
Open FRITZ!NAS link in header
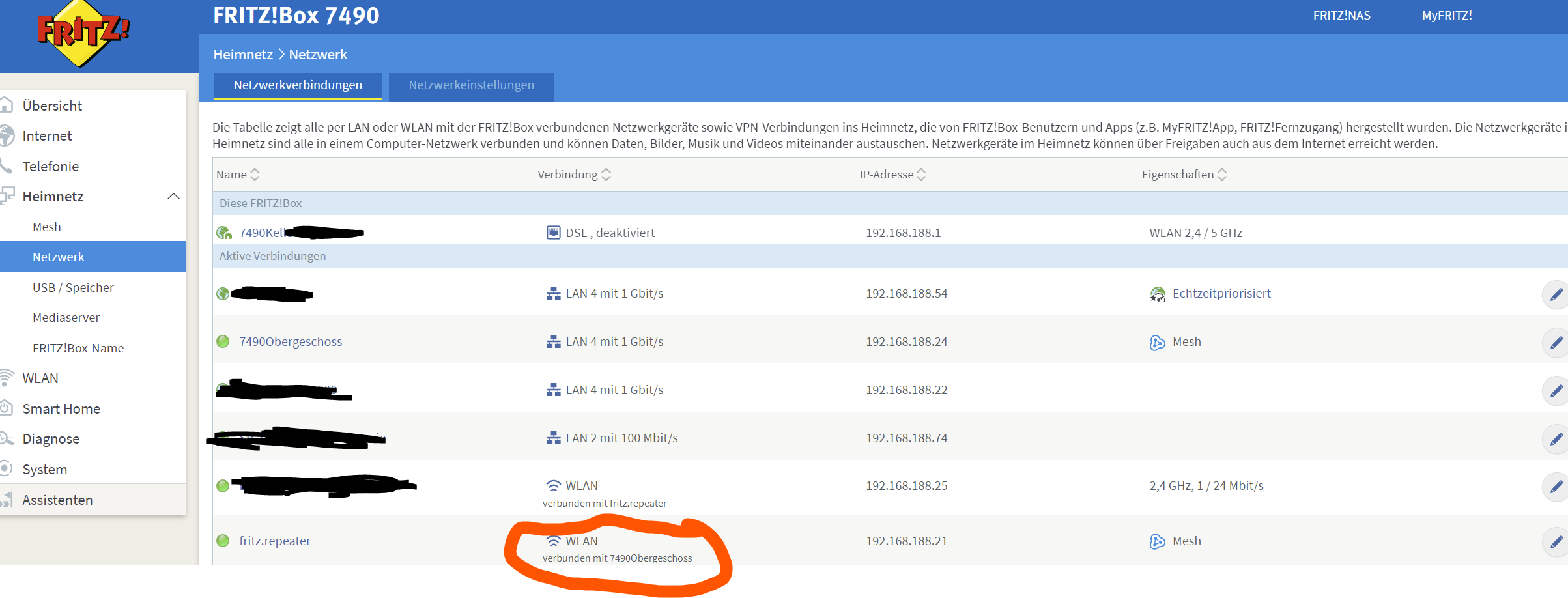click(x=1341, y=15)
